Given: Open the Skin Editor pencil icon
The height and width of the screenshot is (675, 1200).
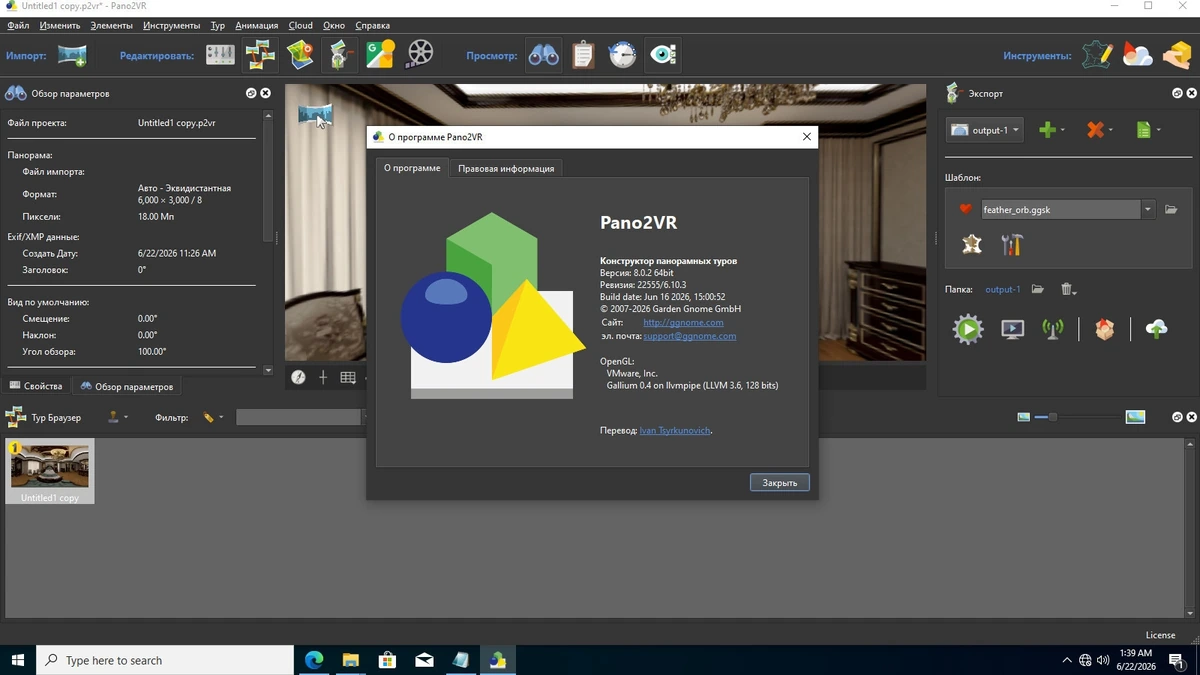Looking at the screenshot, I should click(x=1097, y=55).
